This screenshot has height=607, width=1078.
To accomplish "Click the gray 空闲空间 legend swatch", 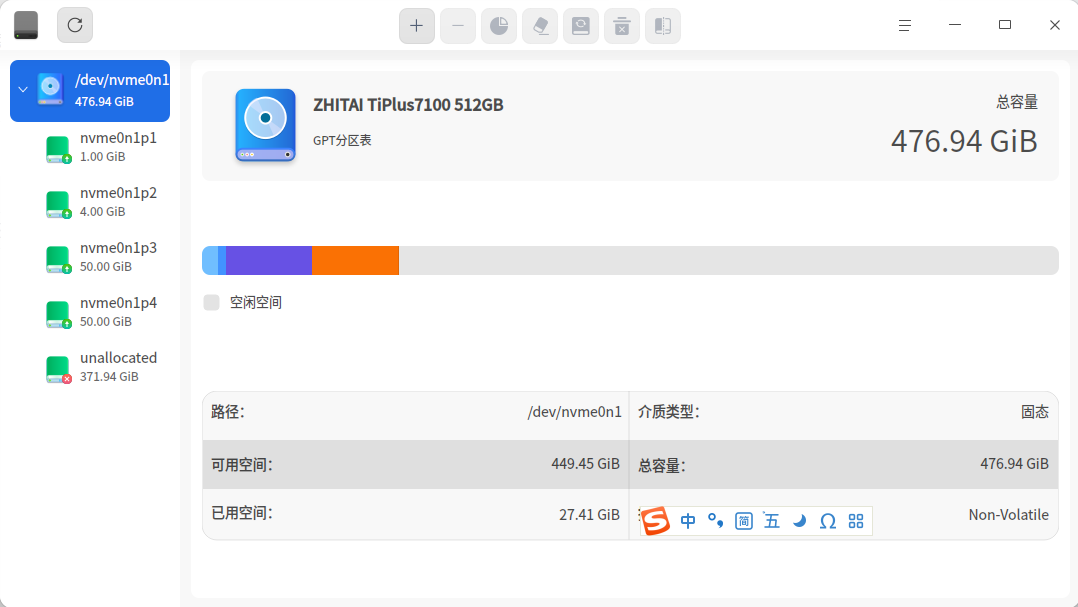I will [x=212, y=302].
